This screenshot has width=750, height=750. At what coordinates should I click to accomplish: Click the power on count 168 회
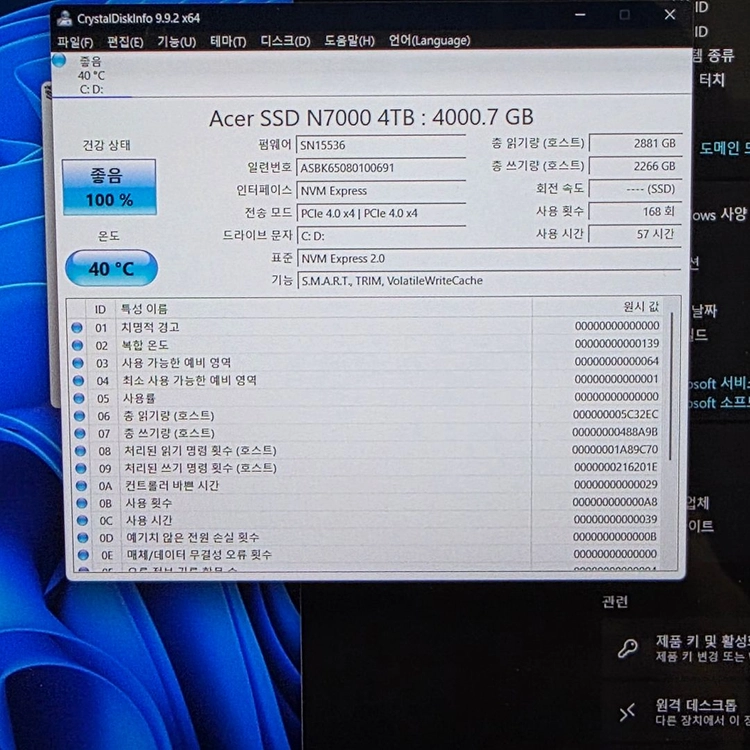[635, 211]
